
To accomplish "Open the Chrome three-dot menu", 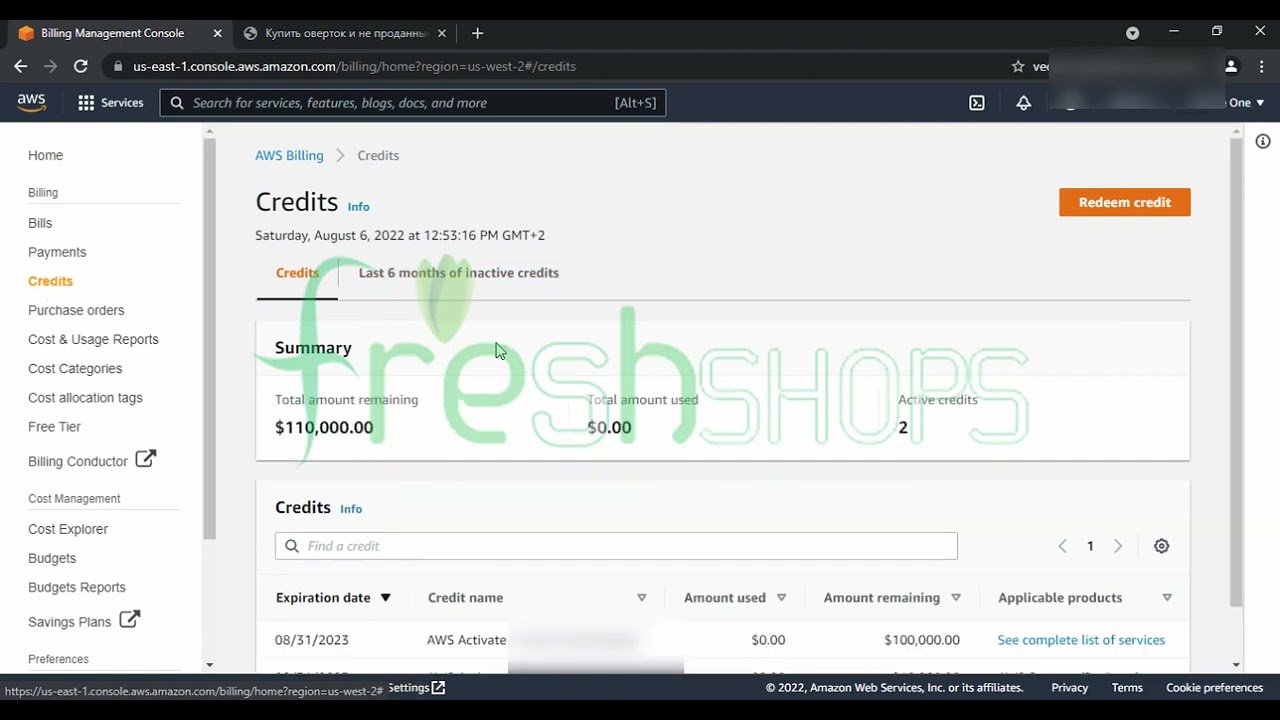I will coord(1260,66).
